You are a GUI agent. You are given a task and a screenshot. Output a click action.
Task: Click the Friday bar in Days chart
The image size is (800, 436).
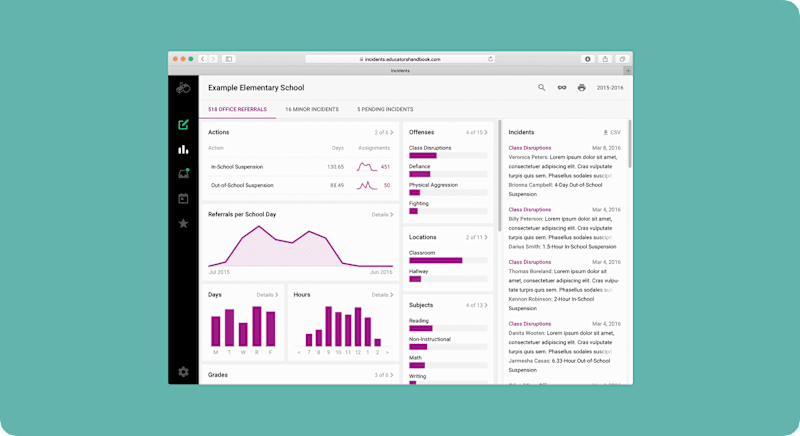pyautogui.click(x=270, y=329)
